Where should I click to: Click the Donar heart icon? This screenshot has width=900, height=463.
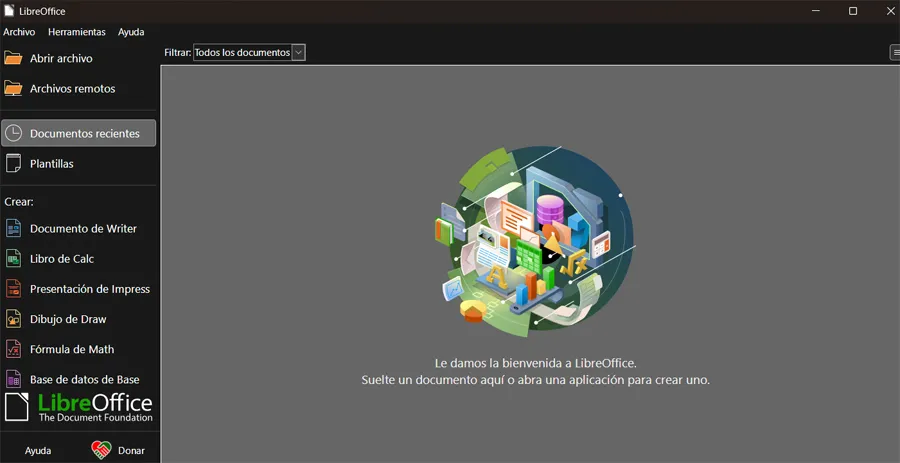point(102,450)
